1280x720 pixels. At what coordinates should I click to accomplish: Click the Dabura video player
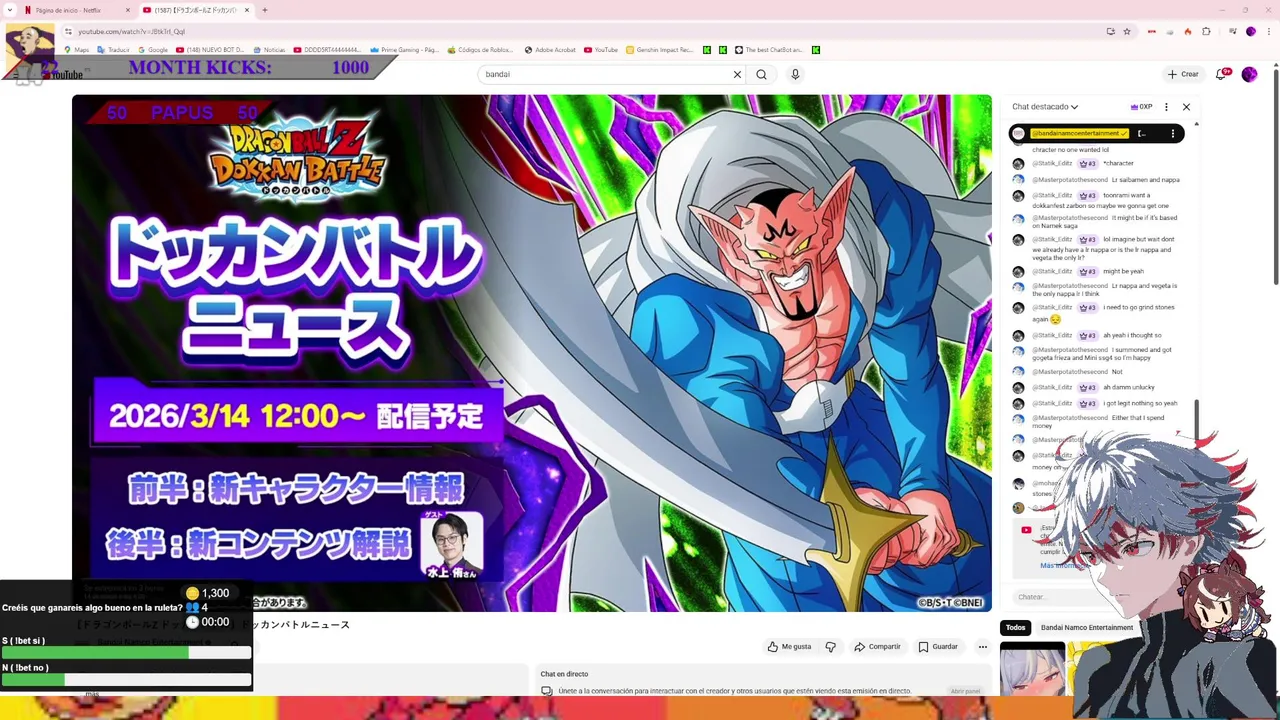tap(532, 352)
